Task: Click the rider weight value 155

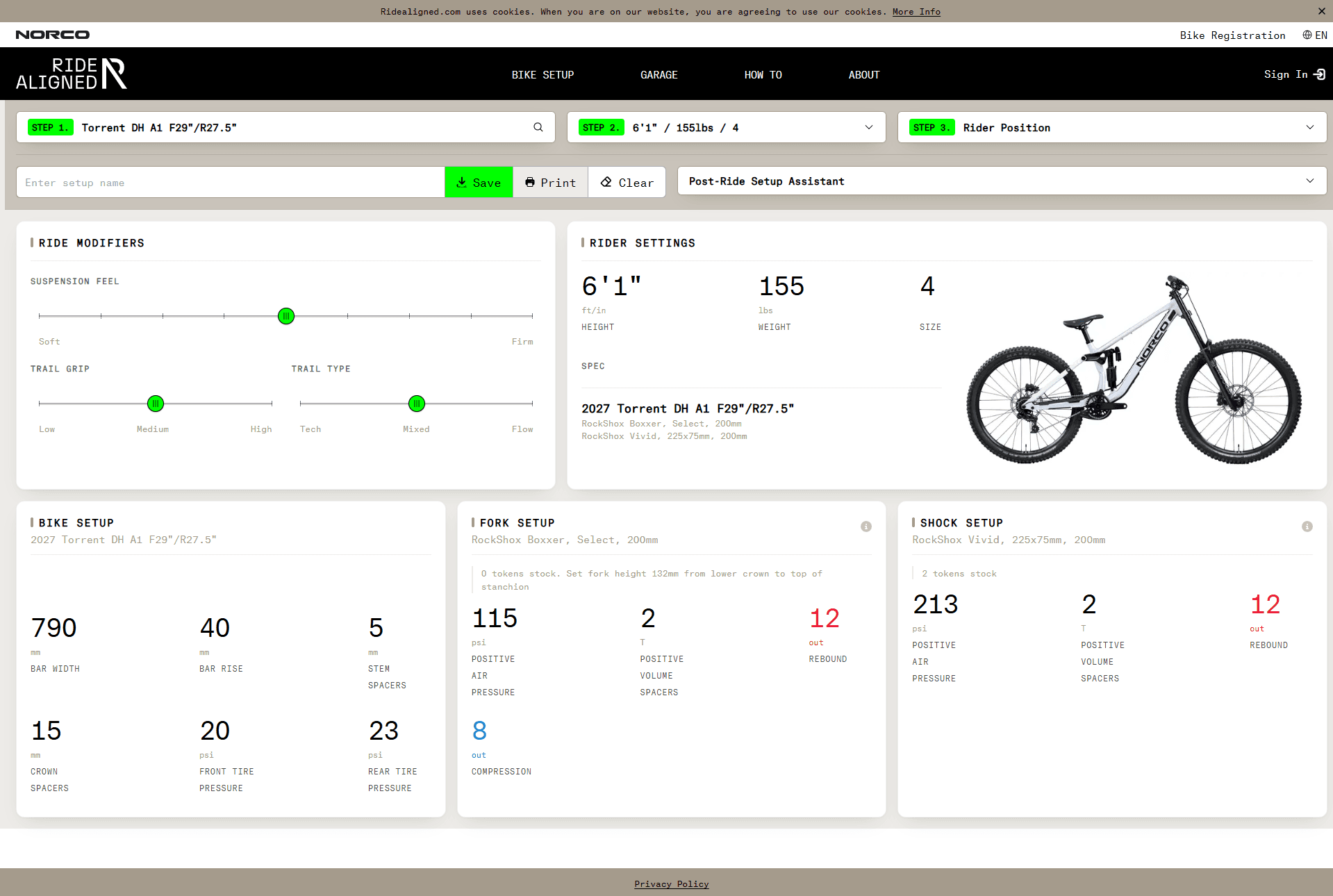Action: [x=781, y=286]
